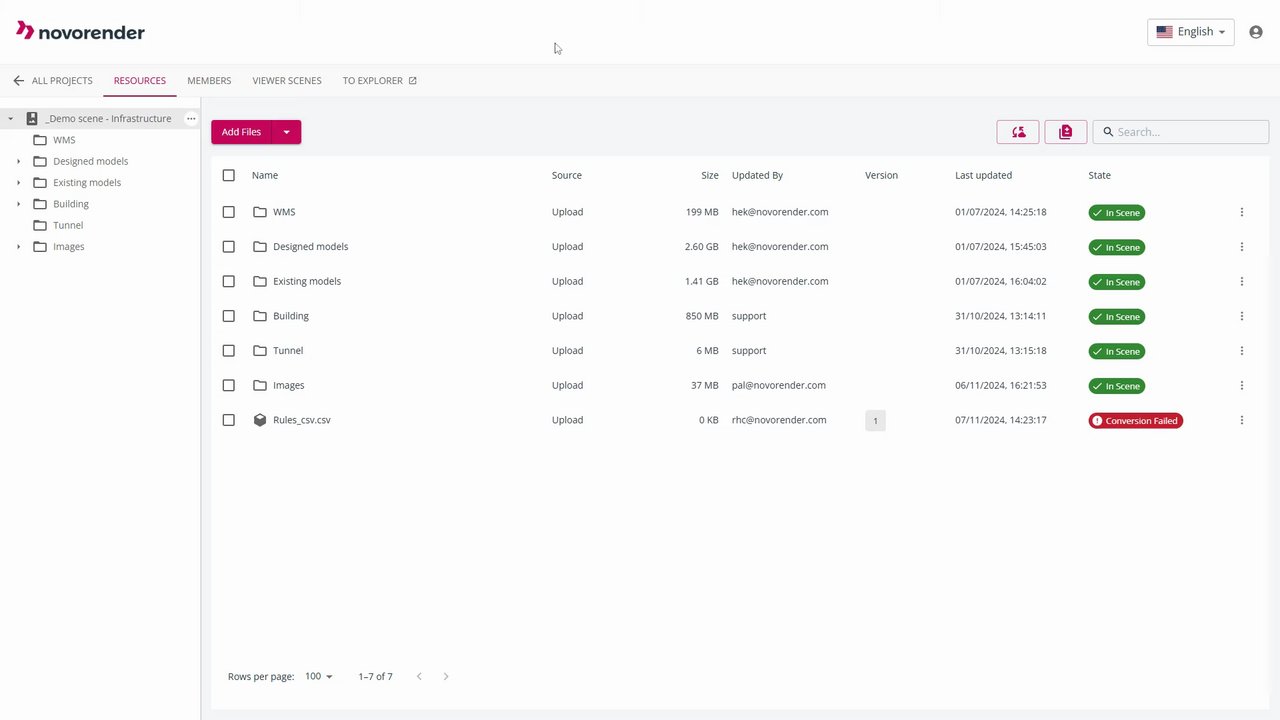
Task: Open the To Explorer link tab
Action: pos(379,81)
